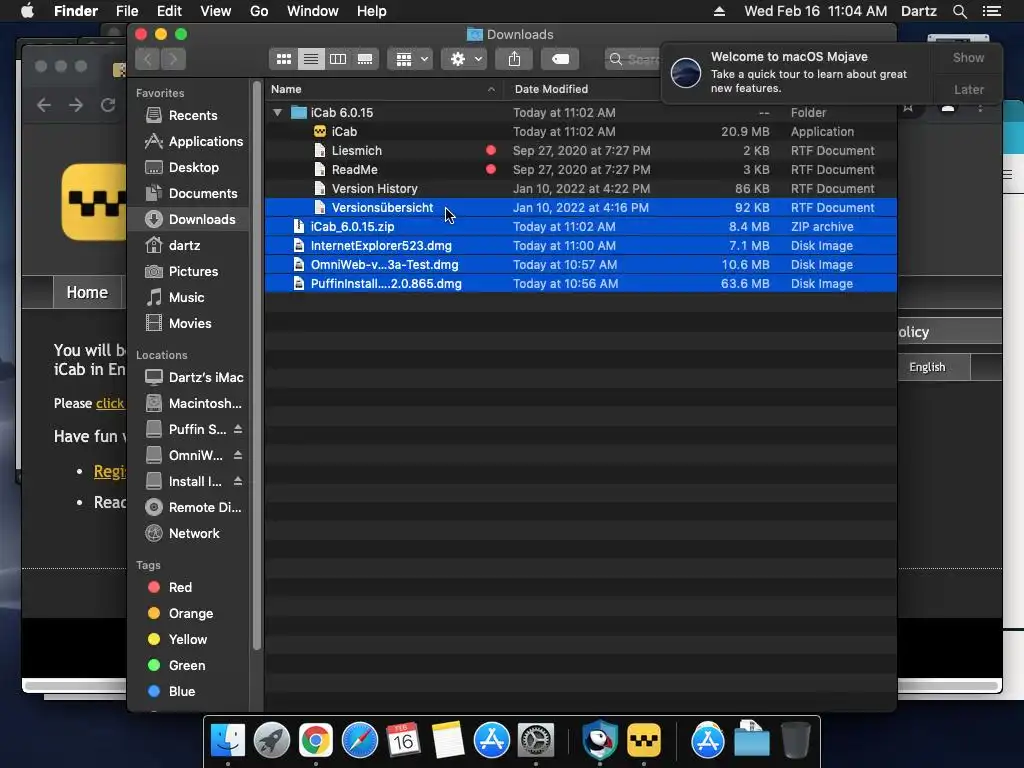Open Launchpad from the Dock
This screenshot has width=1024, height=768.
[x=272, y=741]
